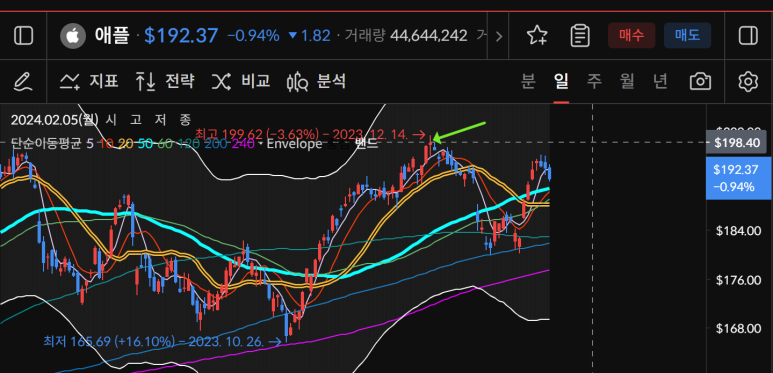Open the clipboard notes icon
The height and width of the screenshot is (373, 773).
580,36
